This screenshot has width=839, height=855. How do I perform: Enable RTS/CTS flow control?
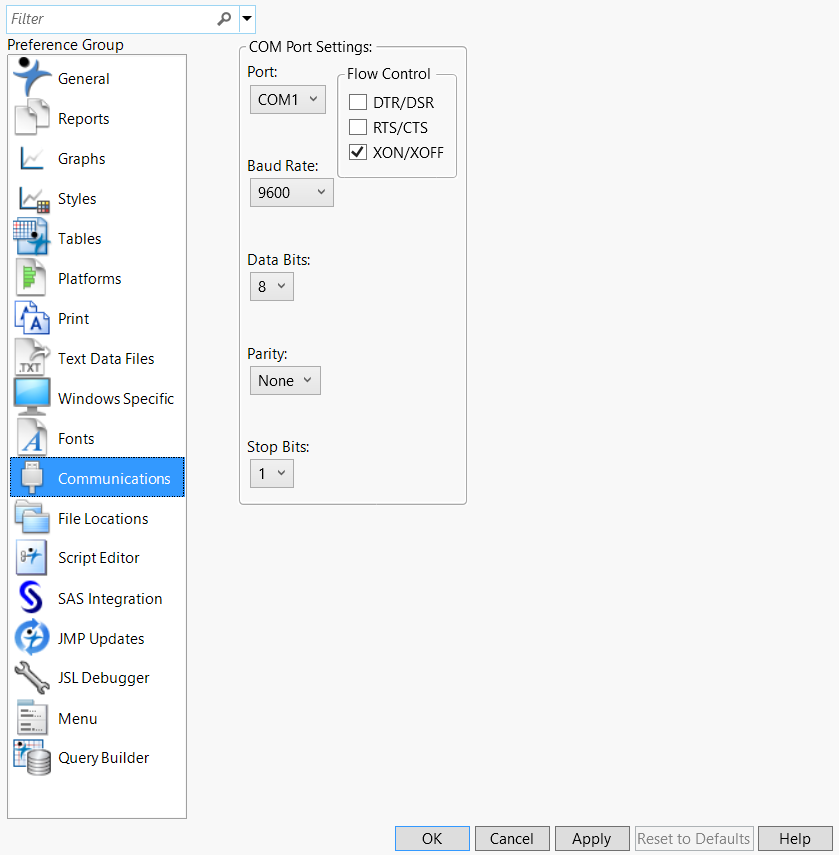358,127
